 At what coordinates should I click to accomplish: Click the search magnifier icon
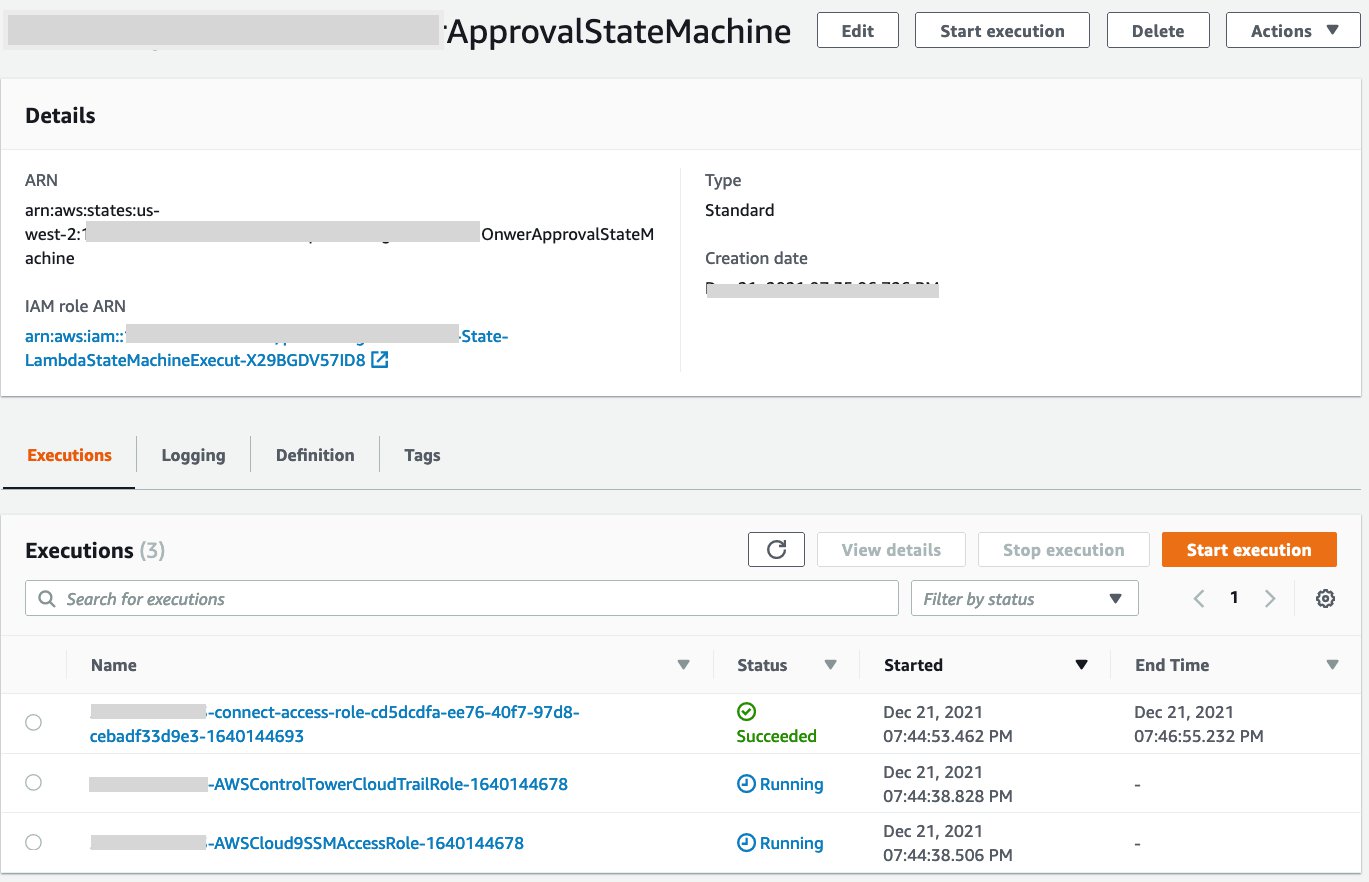pos(46,599)
